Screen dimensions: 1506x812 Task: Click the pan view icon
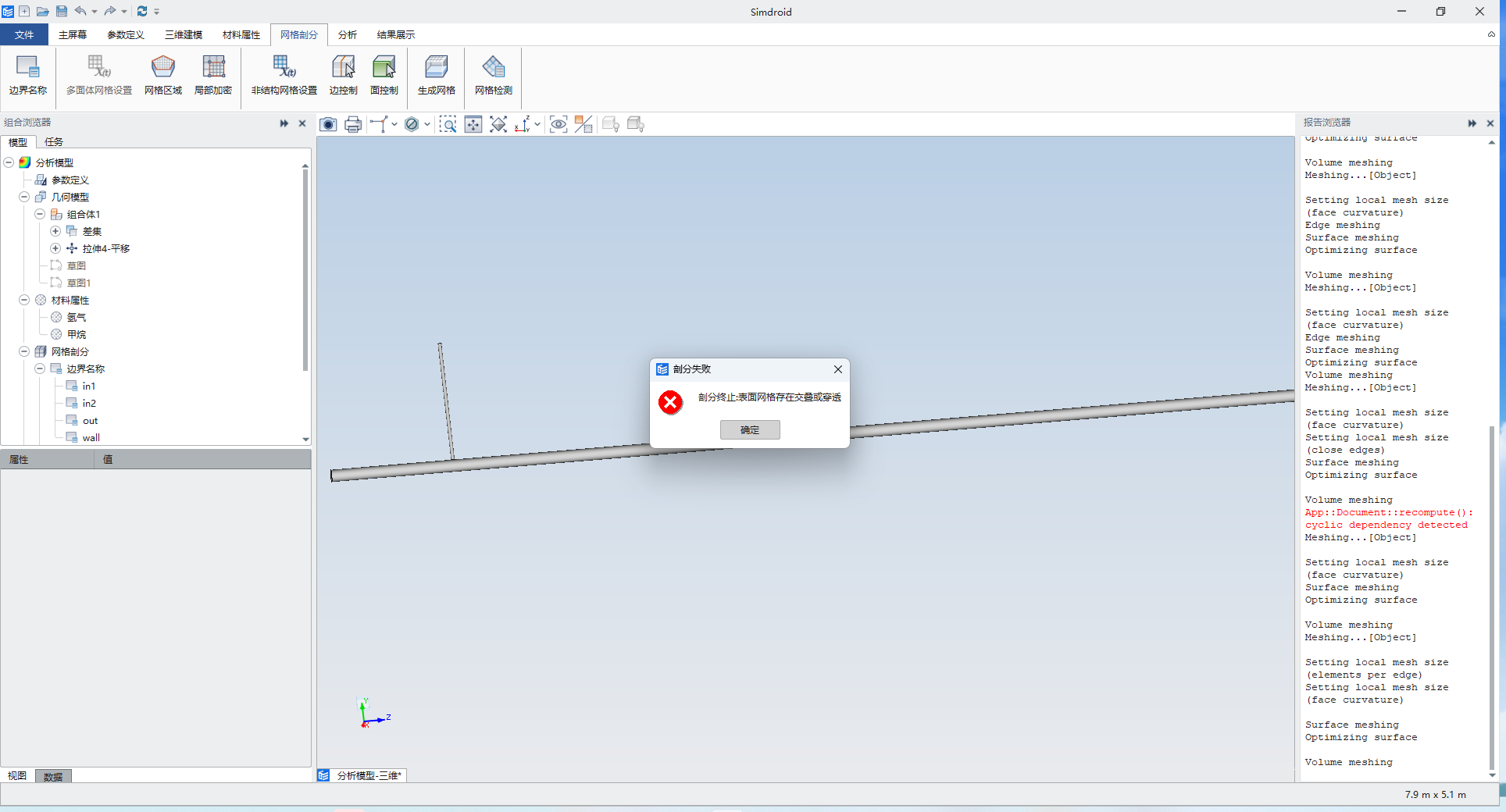pos(473,124)
